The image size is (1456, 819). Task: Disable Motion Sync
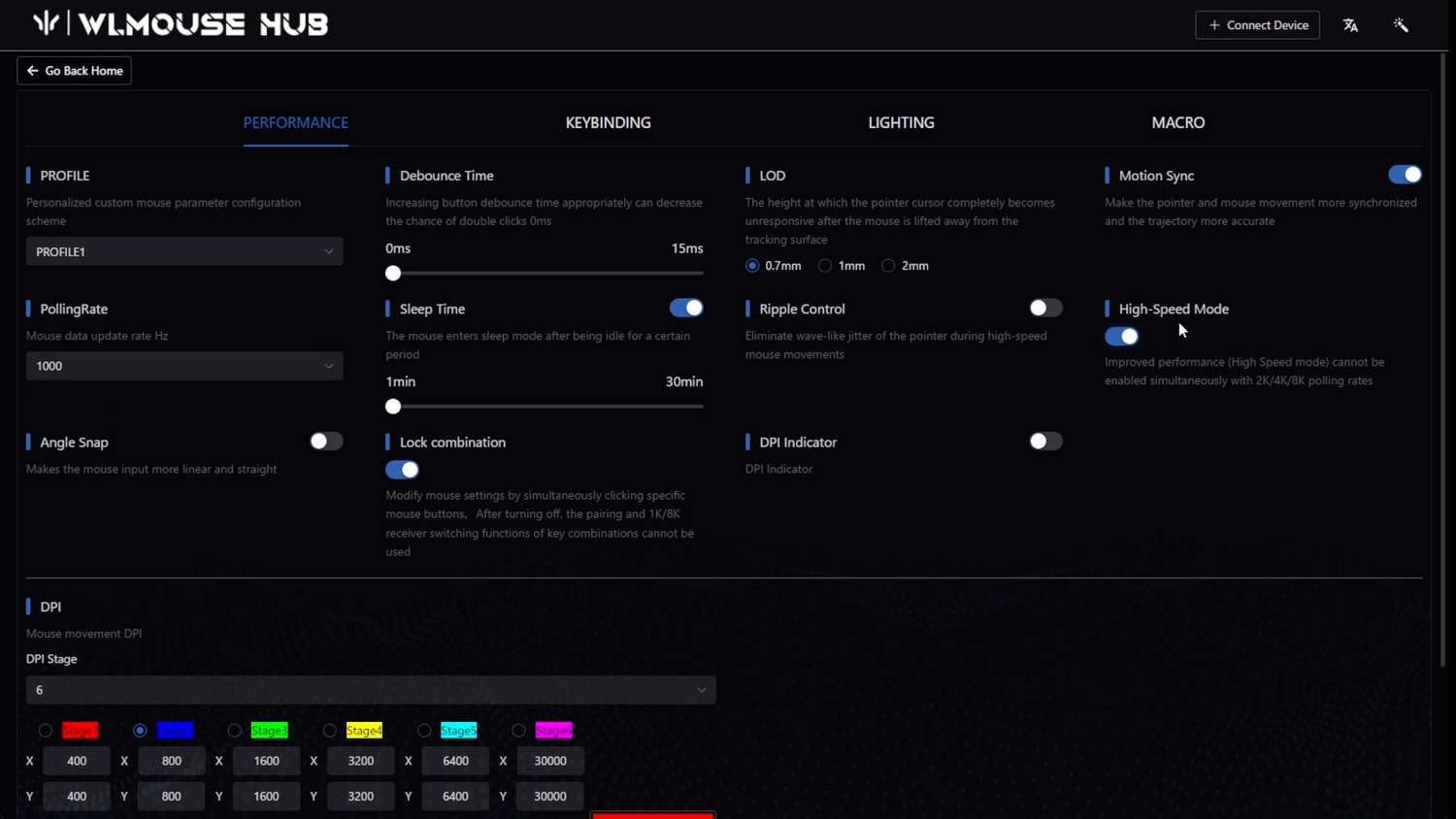(1405, 175)
